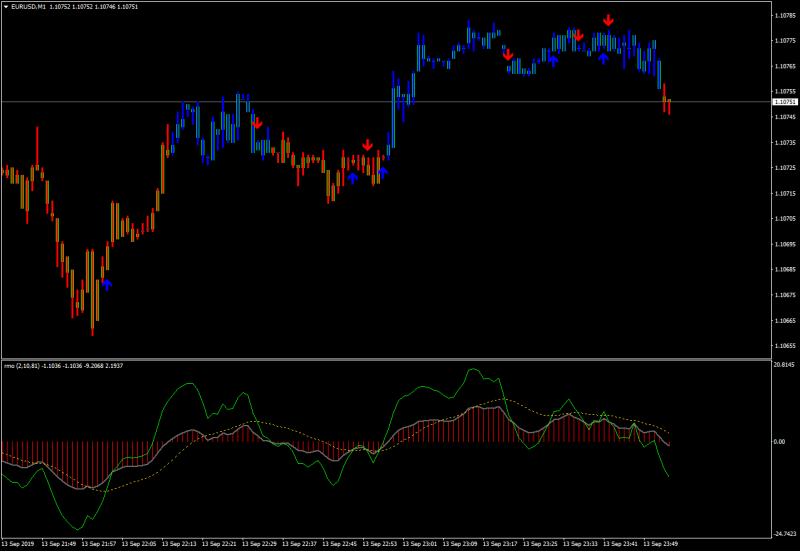Click the 13 Sep 21:49 time label
Image resolution: width=800 pixels, height=551 pixels.
(59, 544)
